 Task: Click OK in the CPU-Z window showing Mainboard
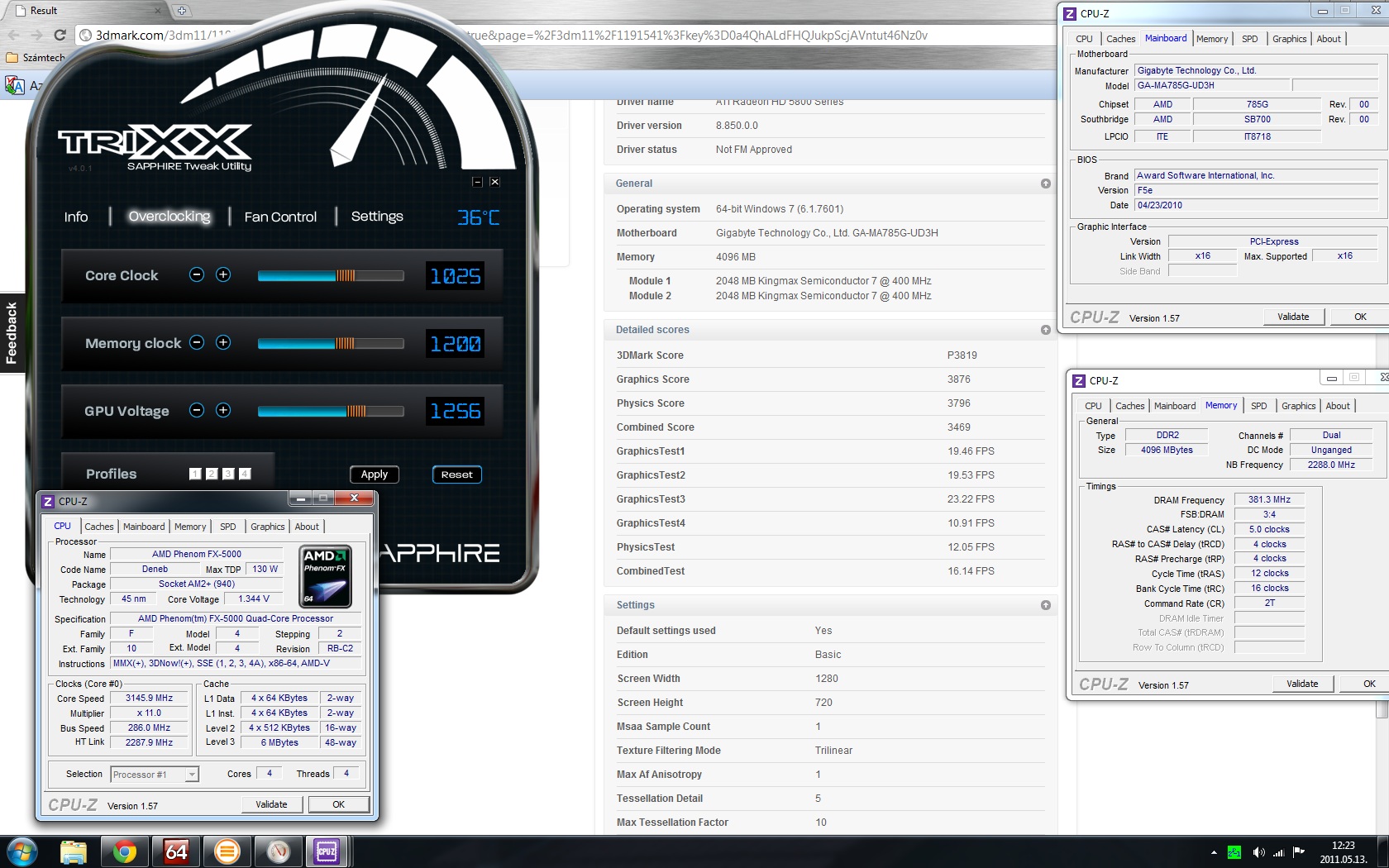pyautogui.click(x=1361, y=317)
